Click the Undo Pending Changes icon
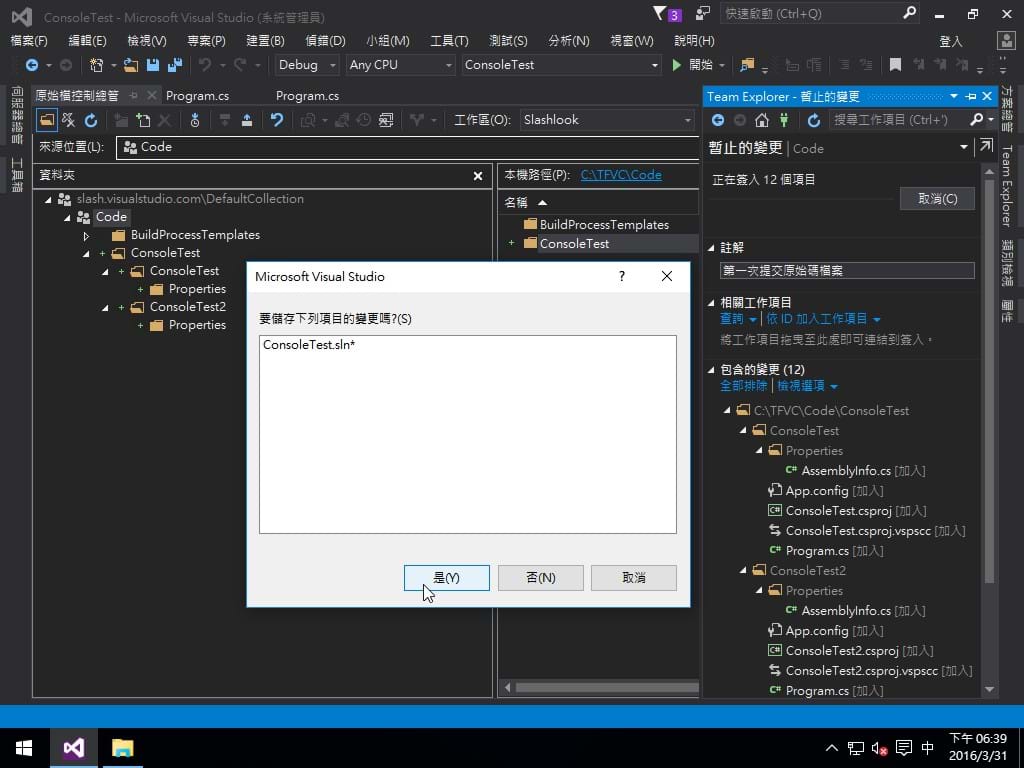Viewport: 1024px width, 768px height. click(277, 120)
